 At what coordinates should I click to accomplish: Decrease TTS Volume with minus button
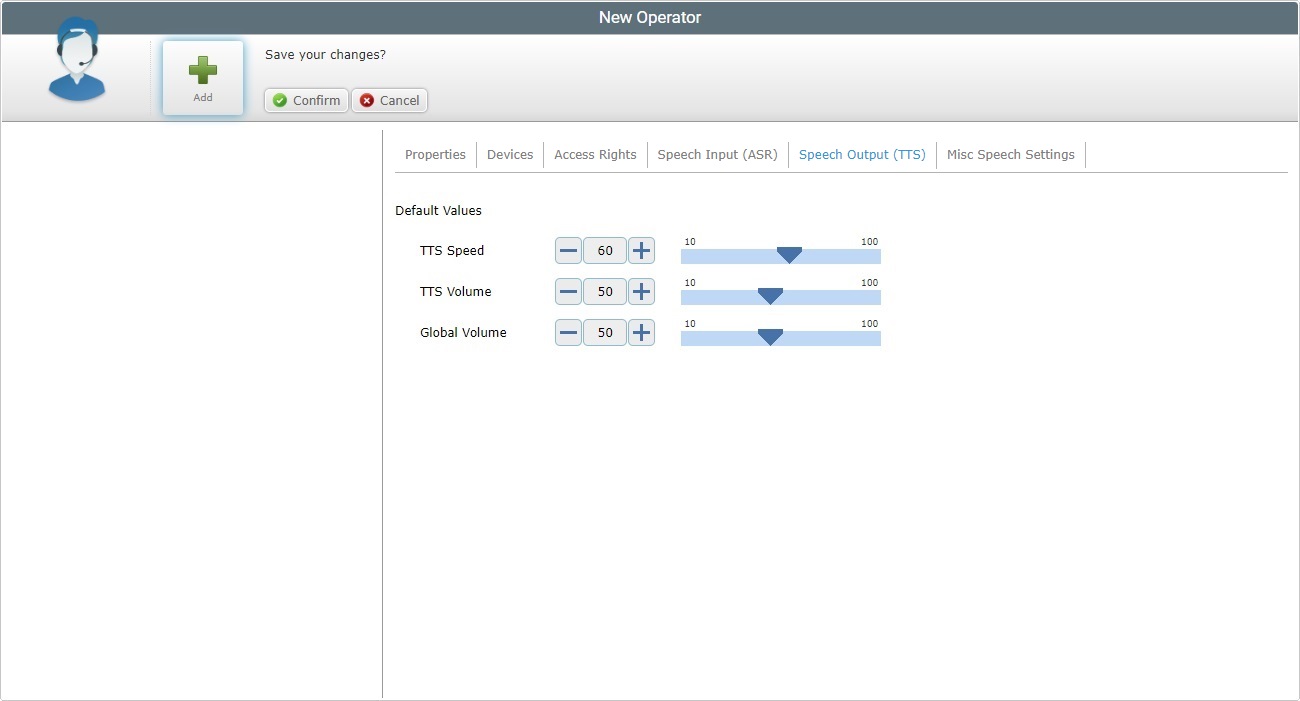click(x=568, y=292)
